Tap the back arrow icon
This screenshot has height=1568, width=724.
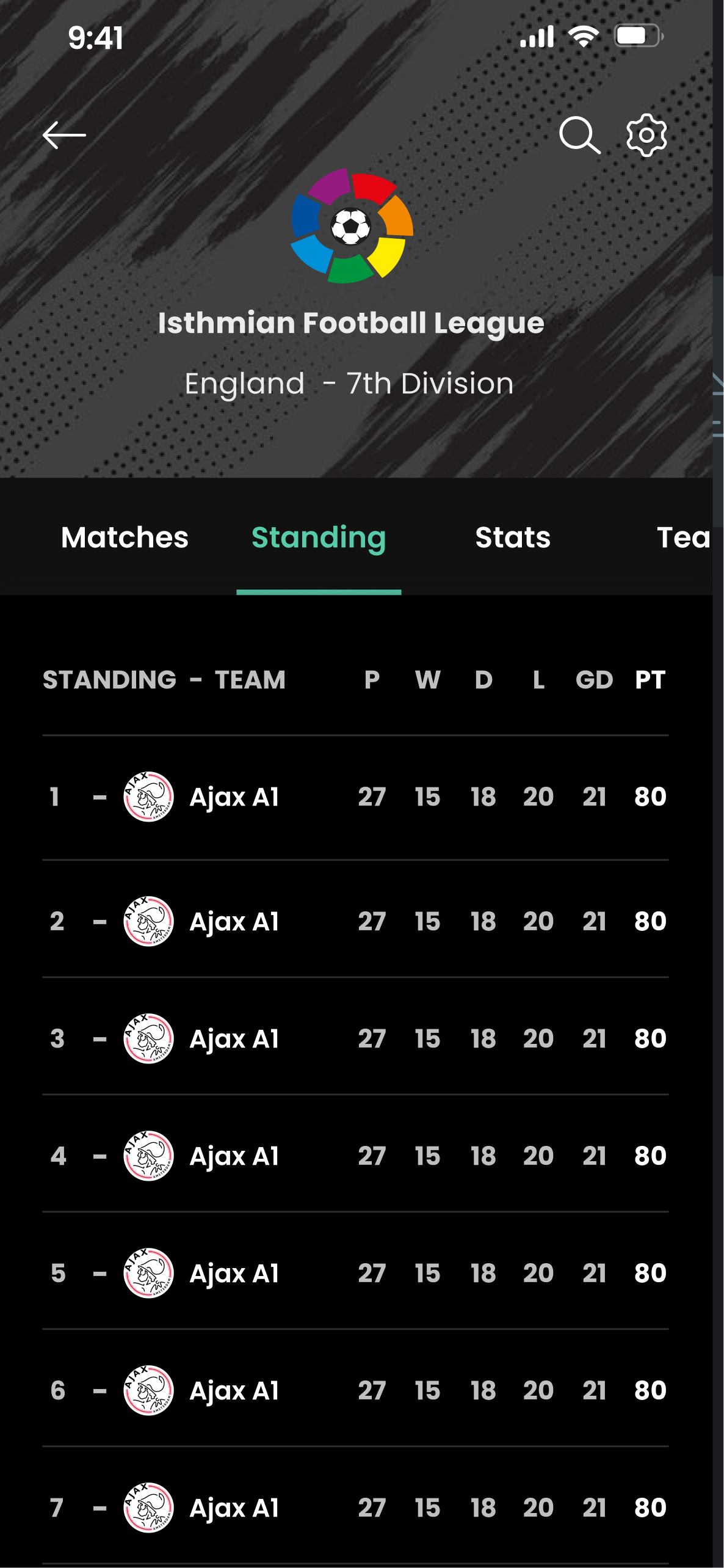point(64,135)
